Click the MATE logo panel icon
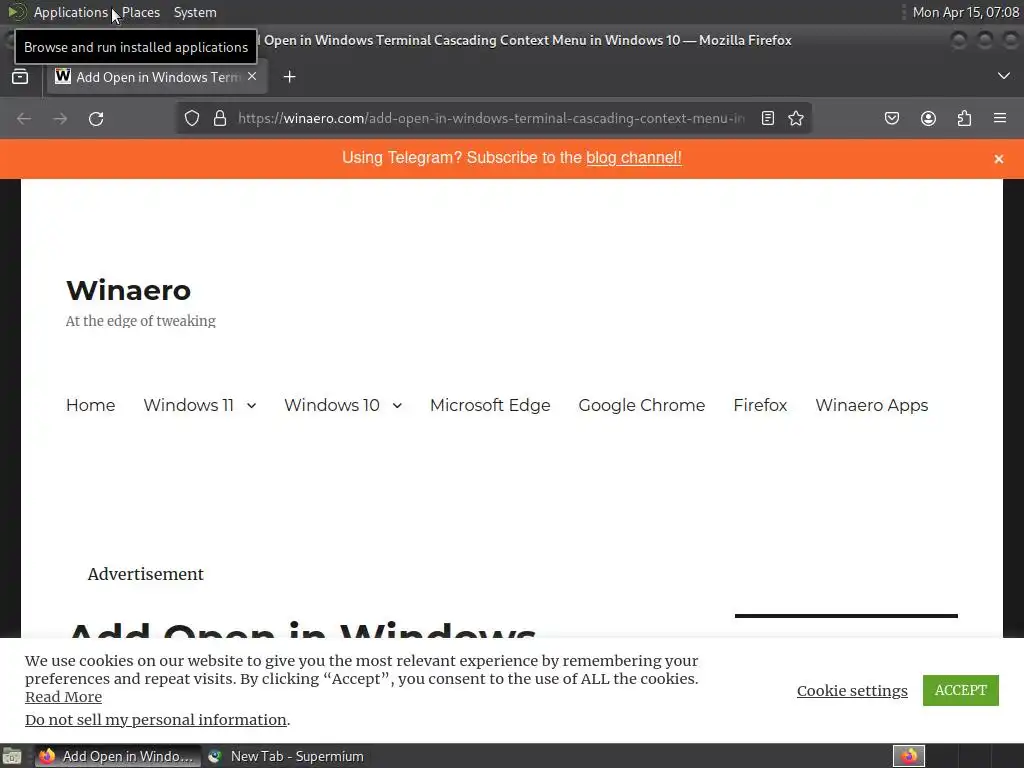Image resolution: width=1024 pixels, height=768 pixels. pos(16,12)
